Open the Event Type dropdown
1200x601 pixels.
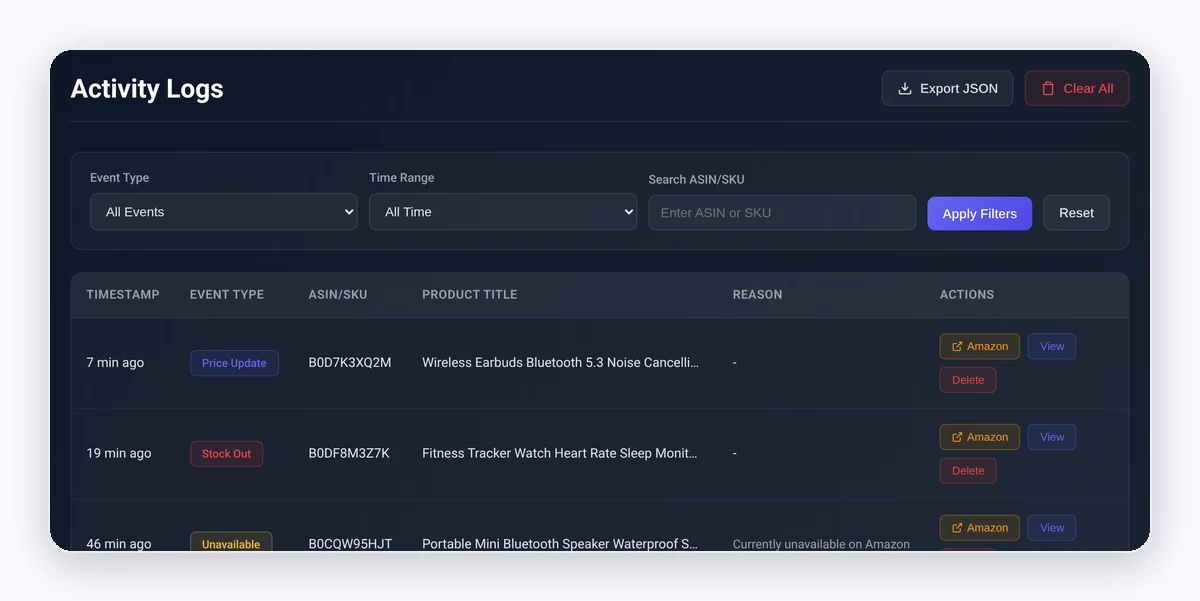[x=224, y=212]
